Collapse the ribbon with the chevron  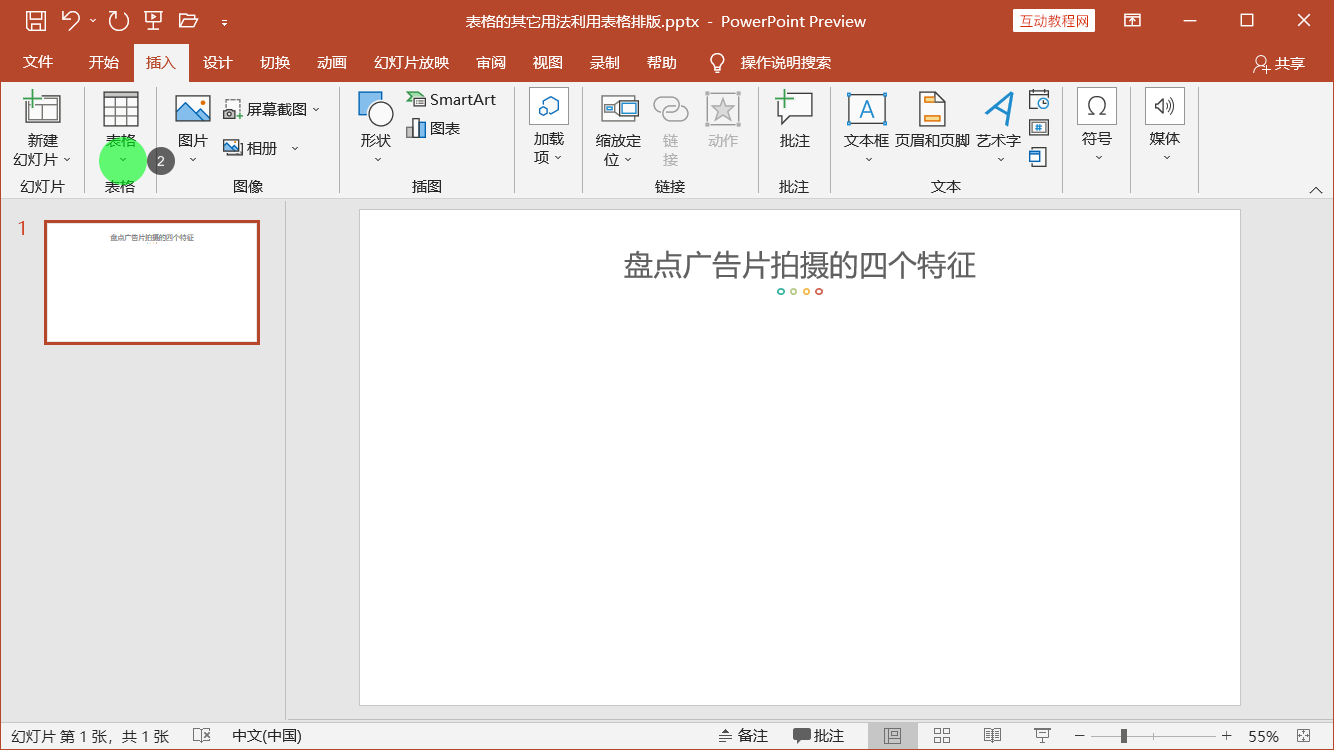tap(1316, 188)
